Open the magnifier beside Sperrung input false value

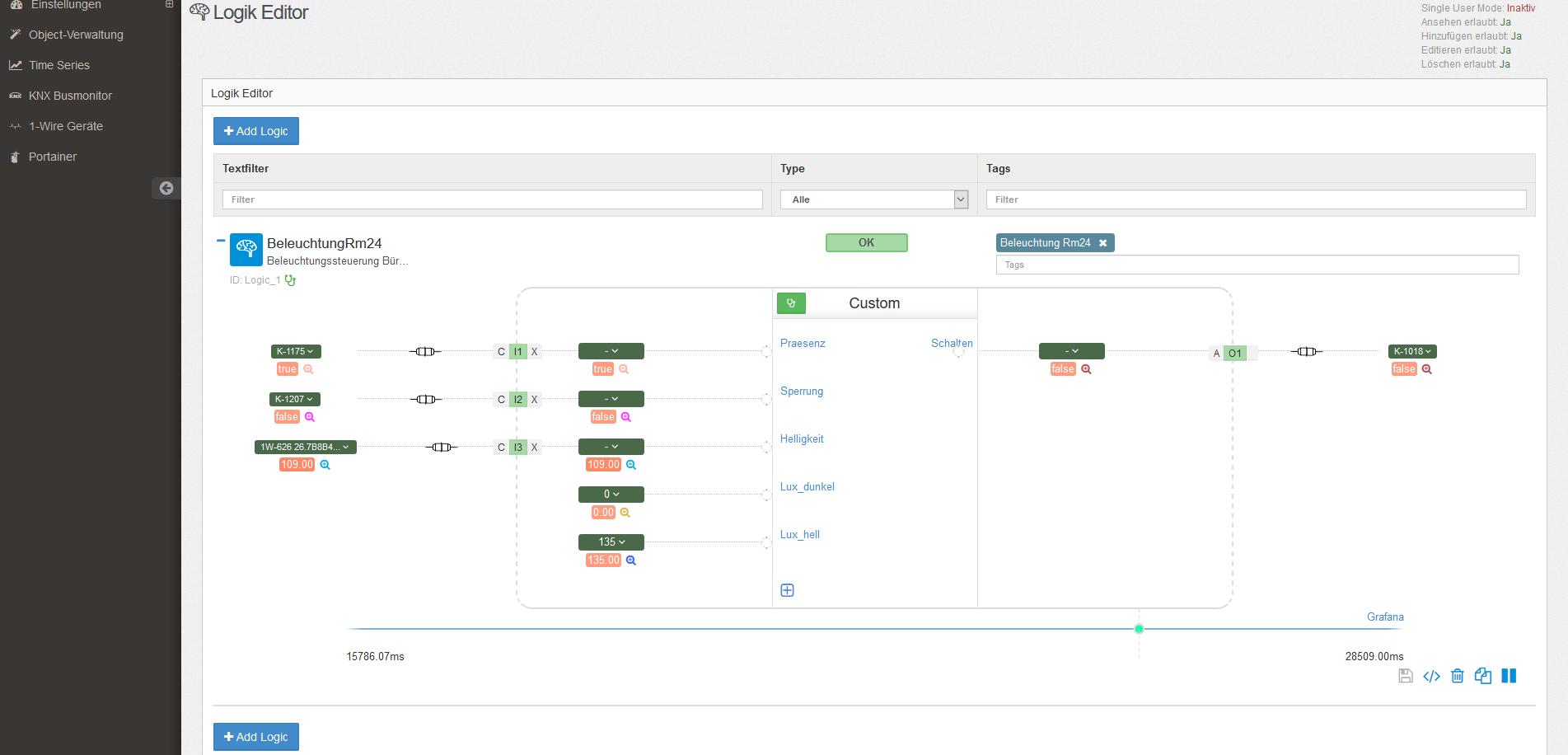click(626, 417)
